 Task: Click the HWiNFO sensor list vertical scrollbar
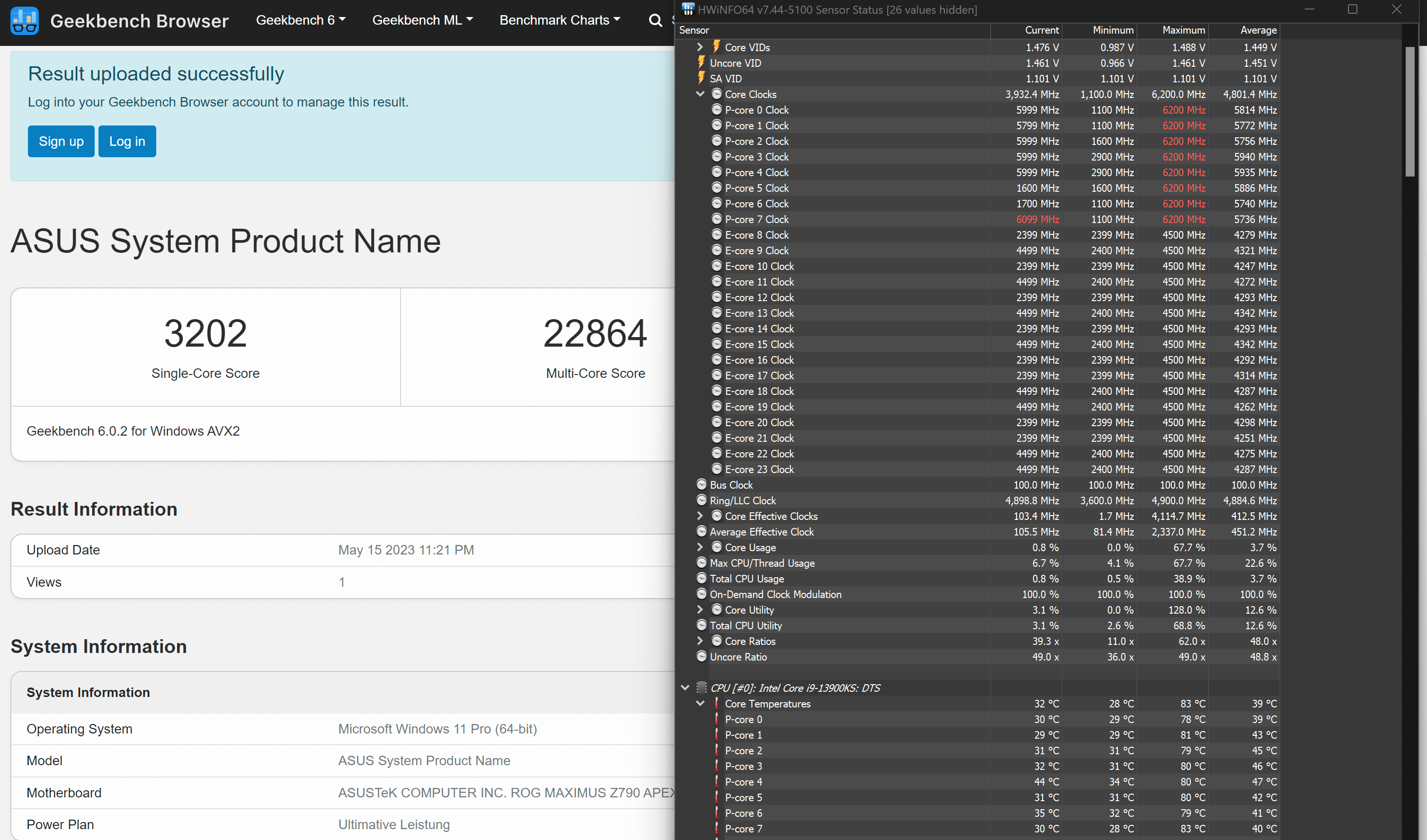point(1409,113)
